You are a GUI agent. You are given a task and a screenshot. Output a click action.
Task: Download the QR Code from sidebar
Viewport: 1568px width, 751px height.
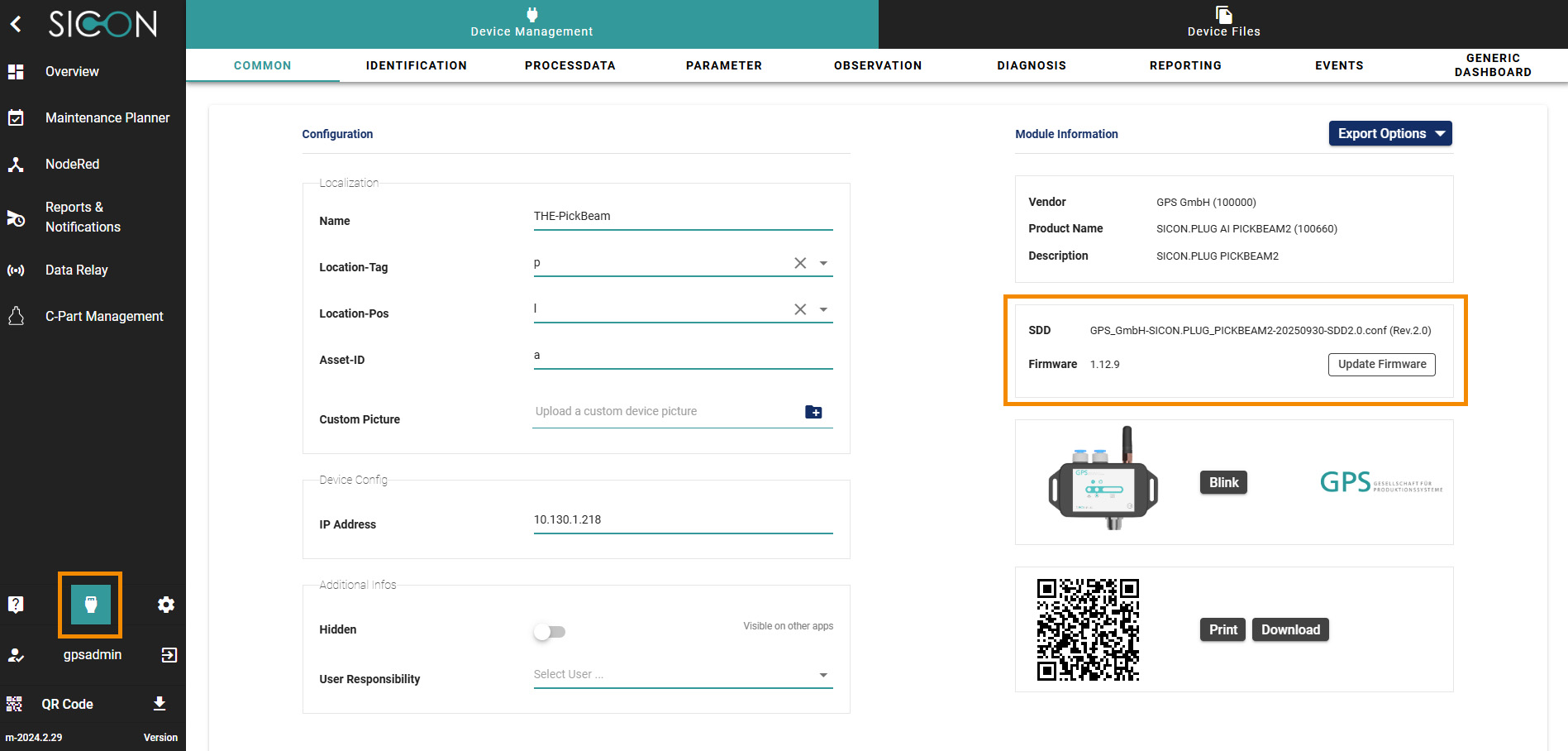(x=160, y=704)
